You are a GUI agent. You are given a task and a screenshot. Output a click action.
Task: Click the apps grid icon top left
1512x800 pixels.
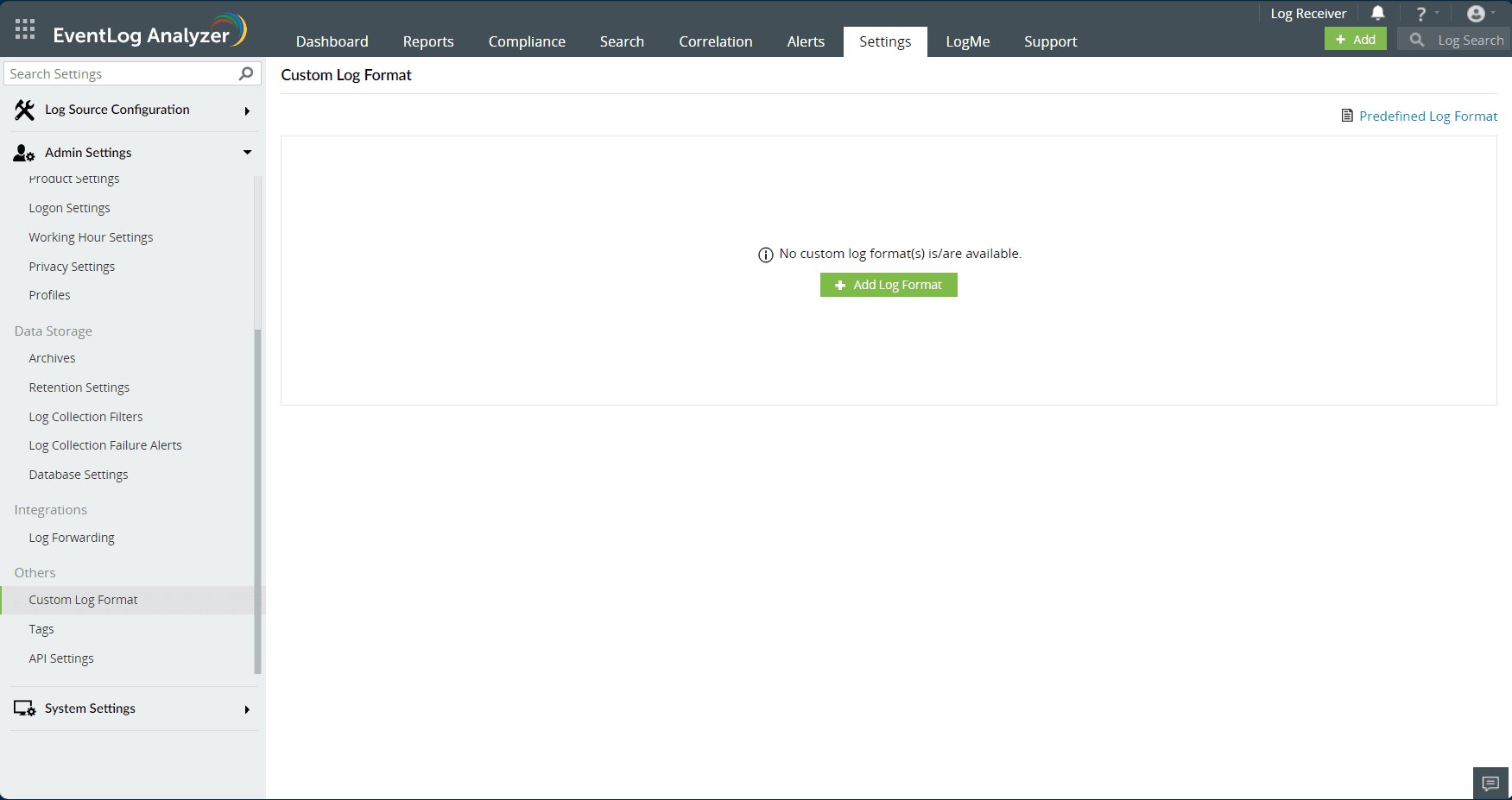coord(24,27)
